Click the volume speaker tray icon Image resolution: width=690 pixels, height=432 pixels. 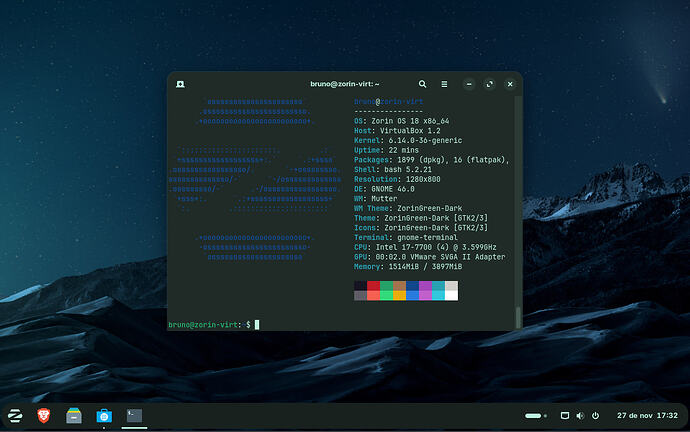pyautogui.click(x=580, y=415)
